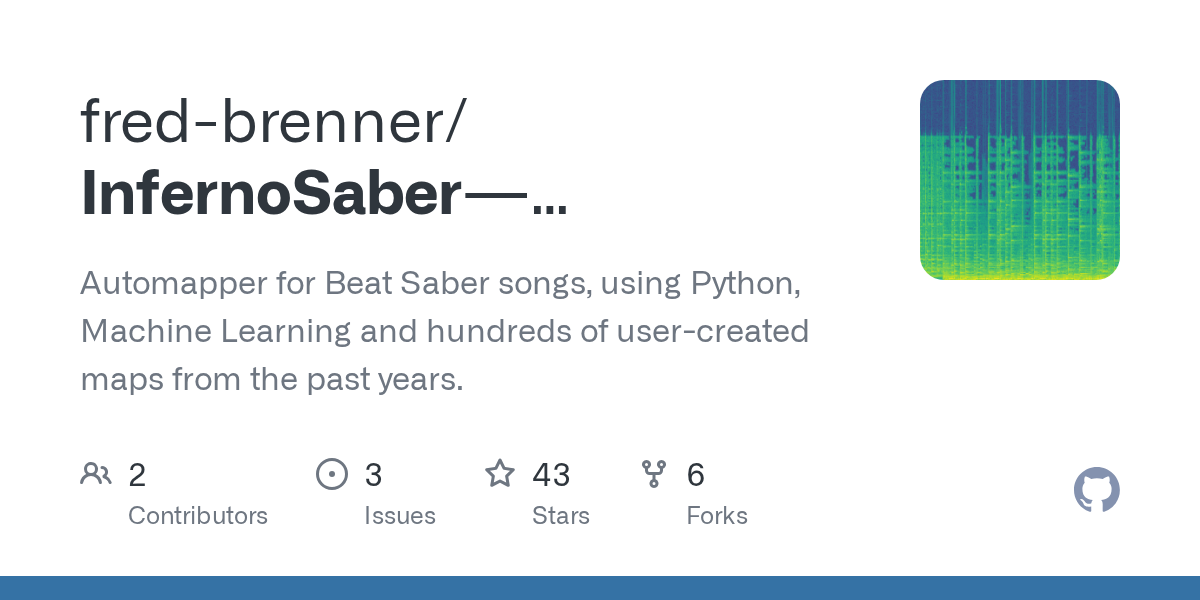
Task: Click the Contributors people icon
Action: click(x=96, y=474)
